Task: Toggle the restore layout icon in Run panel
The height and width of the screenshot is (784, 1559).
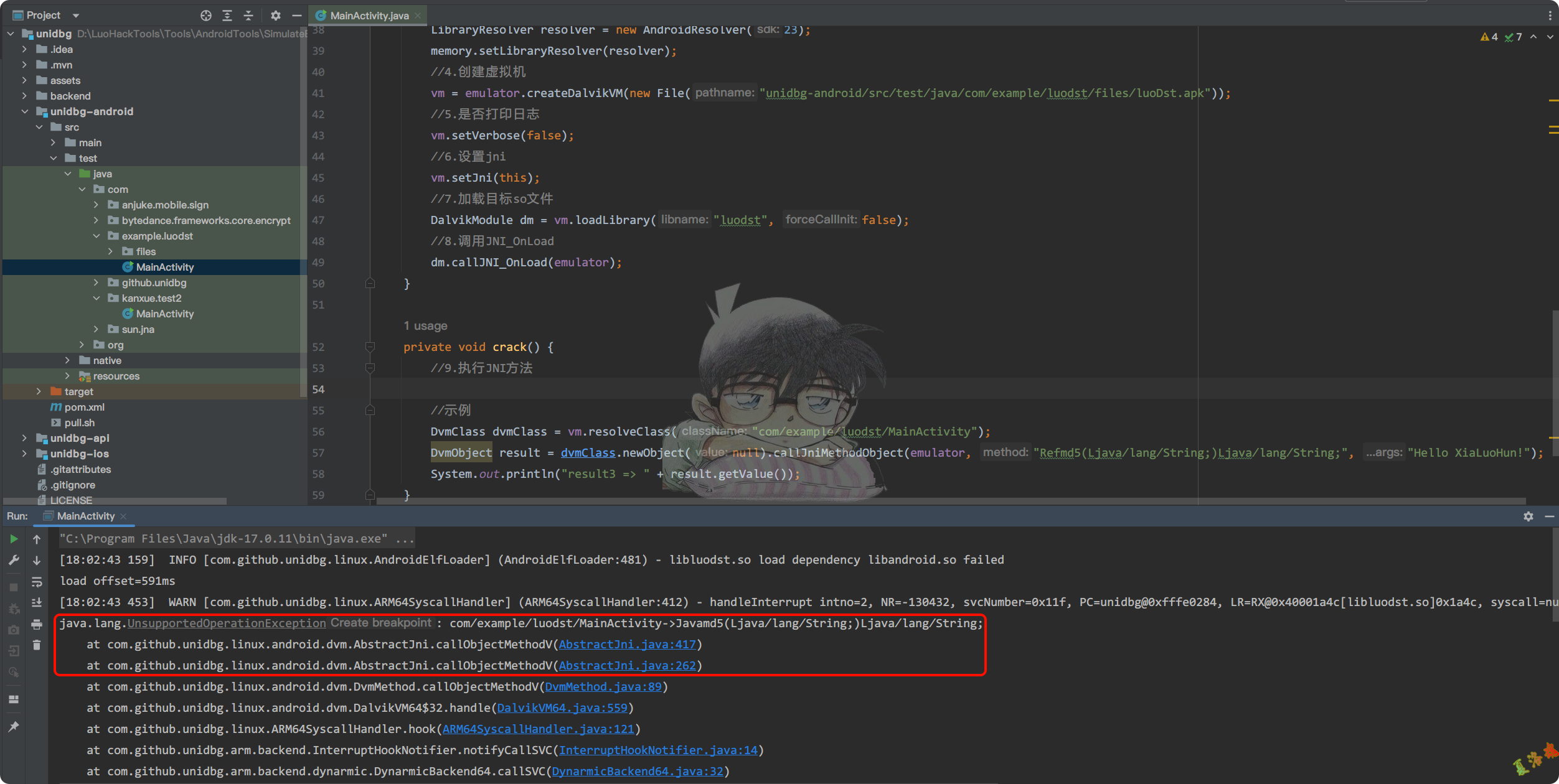Action: (x=14, y=699)
